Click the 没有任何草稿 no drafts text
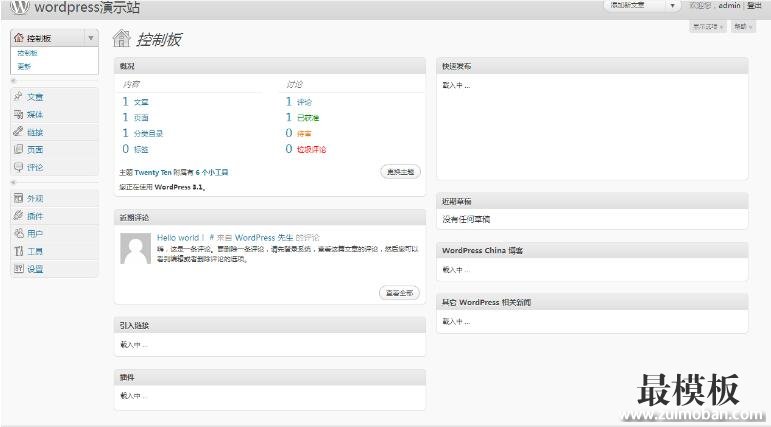The image size is (771, 427). (466, 219)
